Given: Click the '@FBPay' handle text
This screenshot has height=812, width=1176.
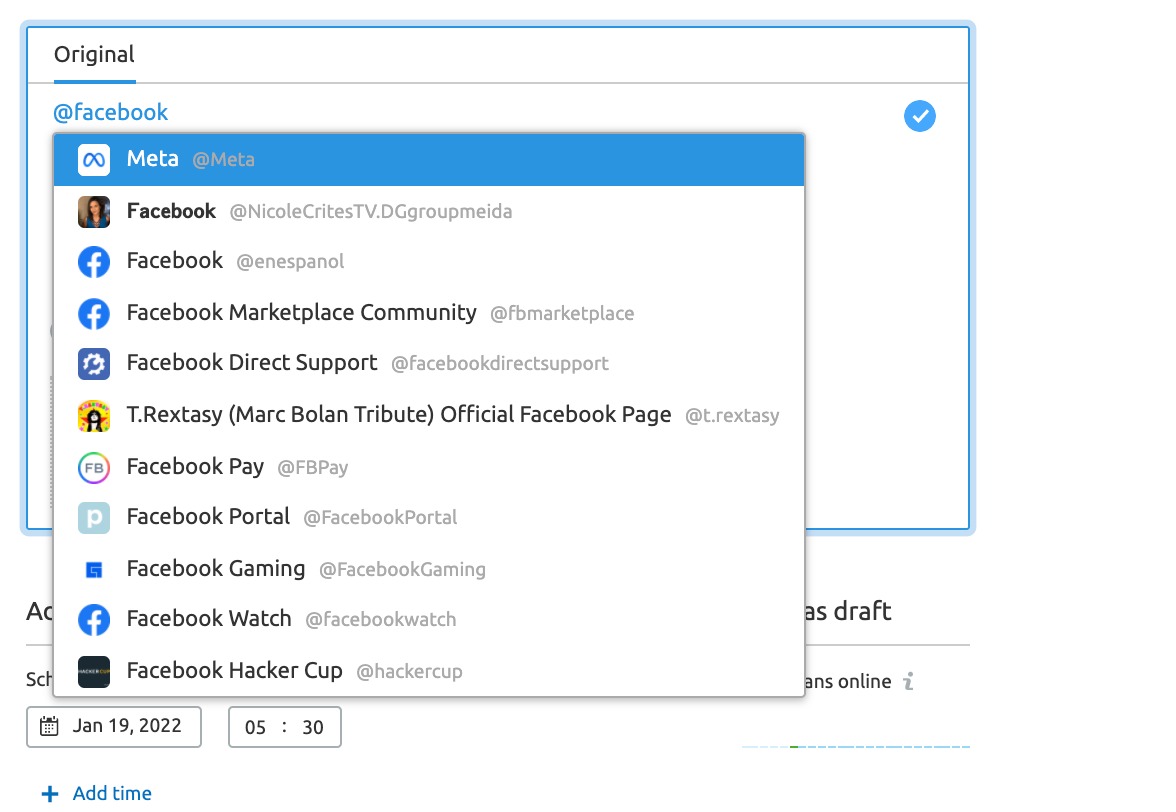Looking at the screenshot, I should 313,468.
